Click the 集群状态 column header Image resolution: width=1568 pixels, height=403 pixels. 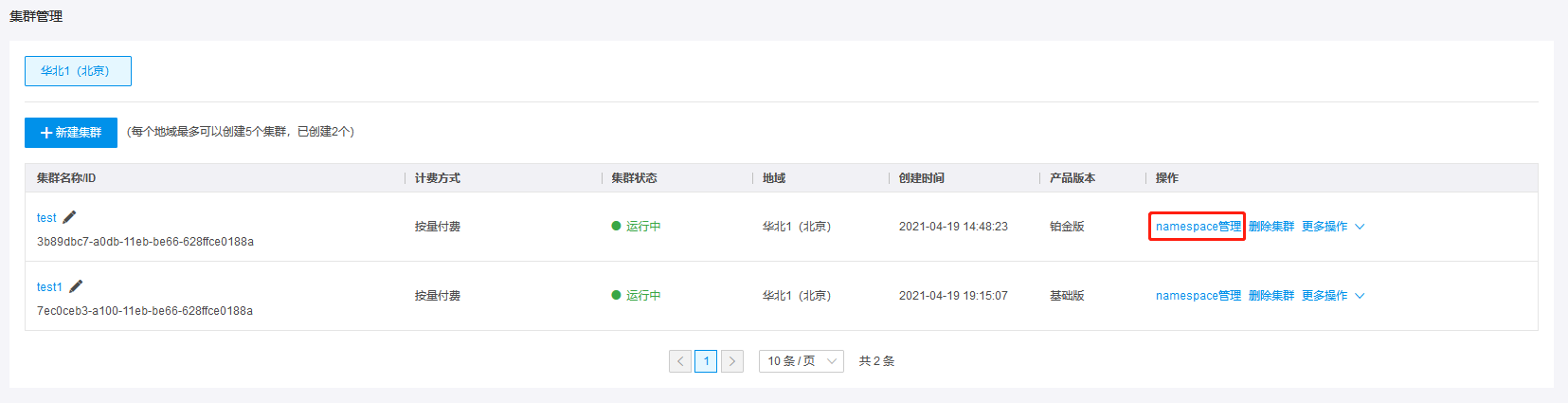[634, 178]
